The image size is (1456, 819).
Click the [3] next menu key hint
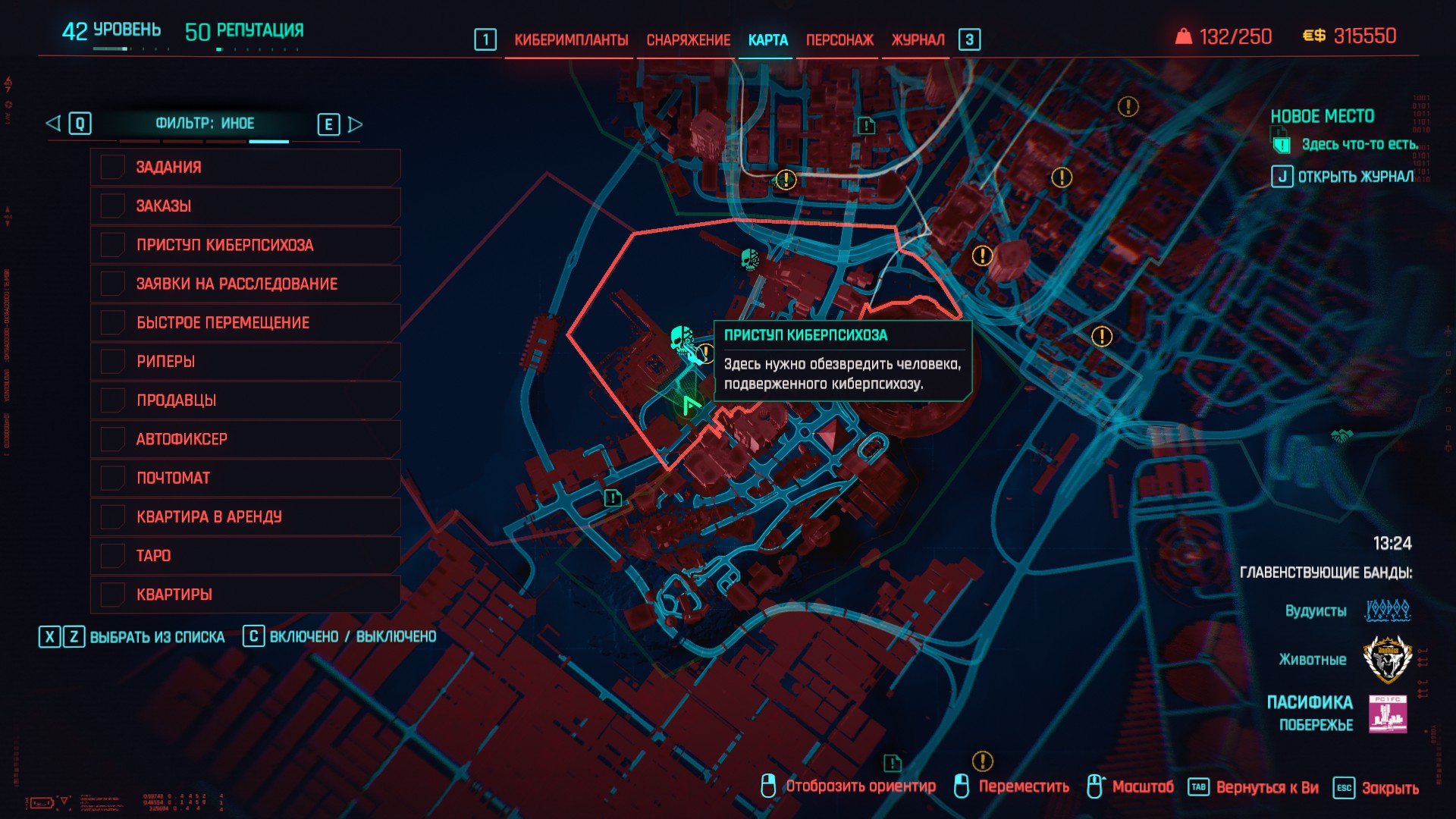point(969,39)
